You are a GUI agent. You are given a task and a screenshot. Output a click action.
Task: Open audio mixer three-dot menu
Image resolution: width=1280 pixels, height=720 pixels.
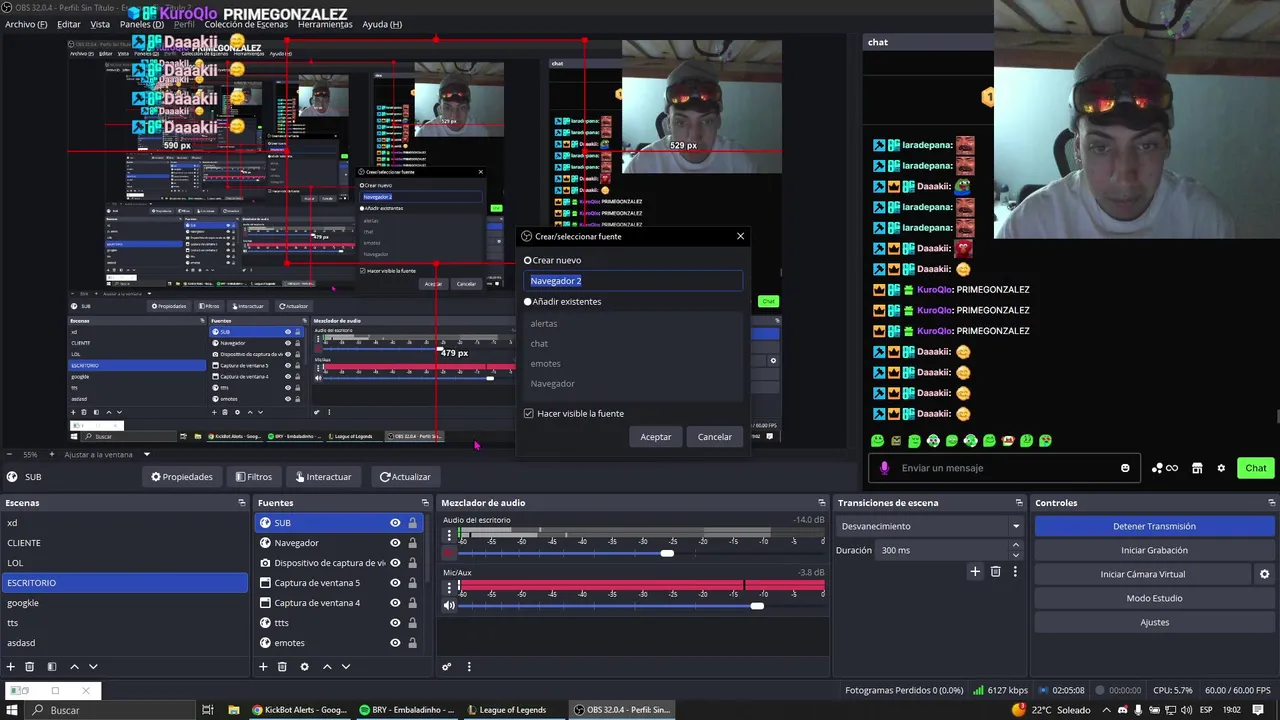tap(468, 667)
